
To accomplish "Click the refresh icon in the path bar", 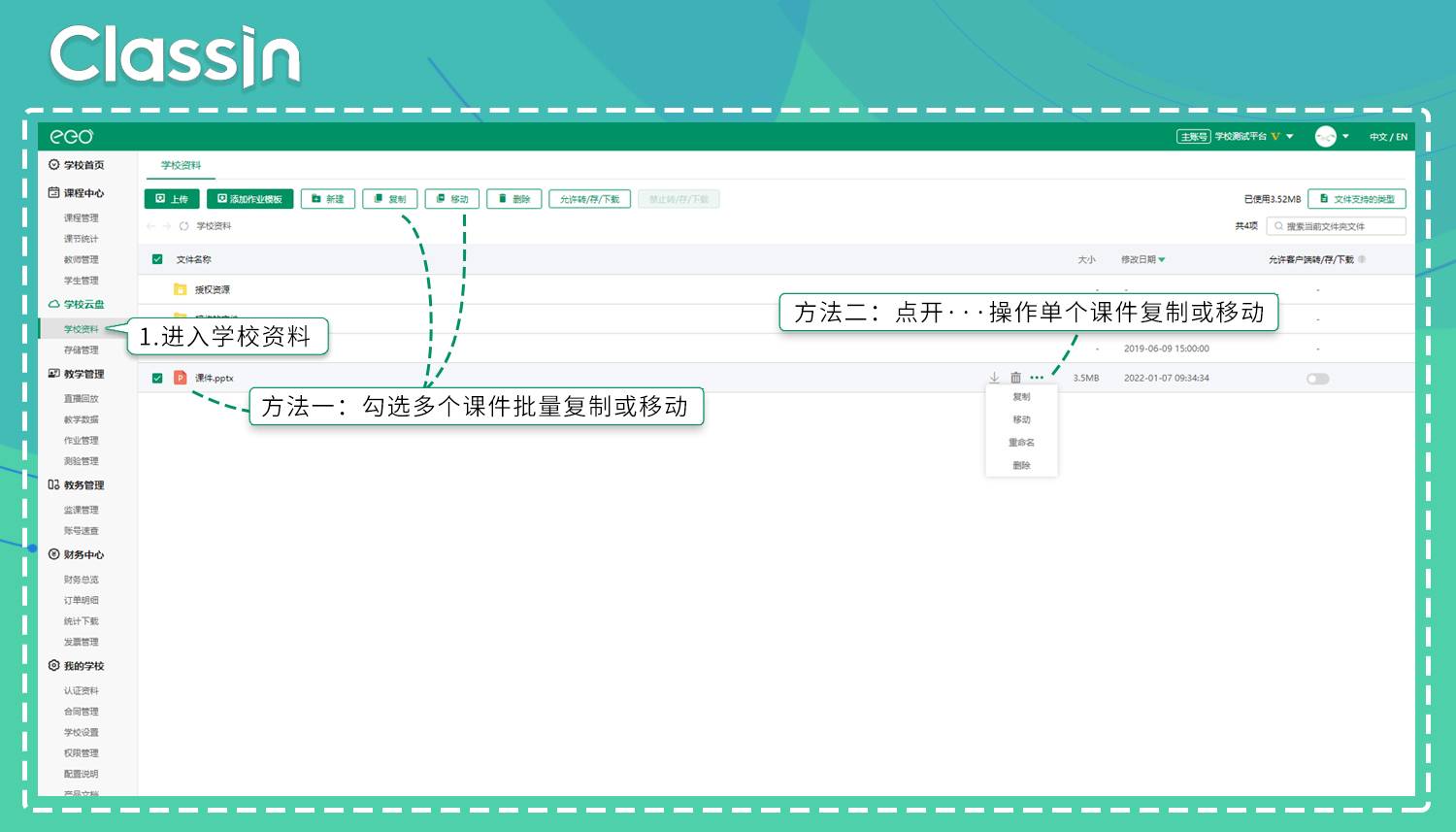I will pyautogui.click(x=183, y=226).
